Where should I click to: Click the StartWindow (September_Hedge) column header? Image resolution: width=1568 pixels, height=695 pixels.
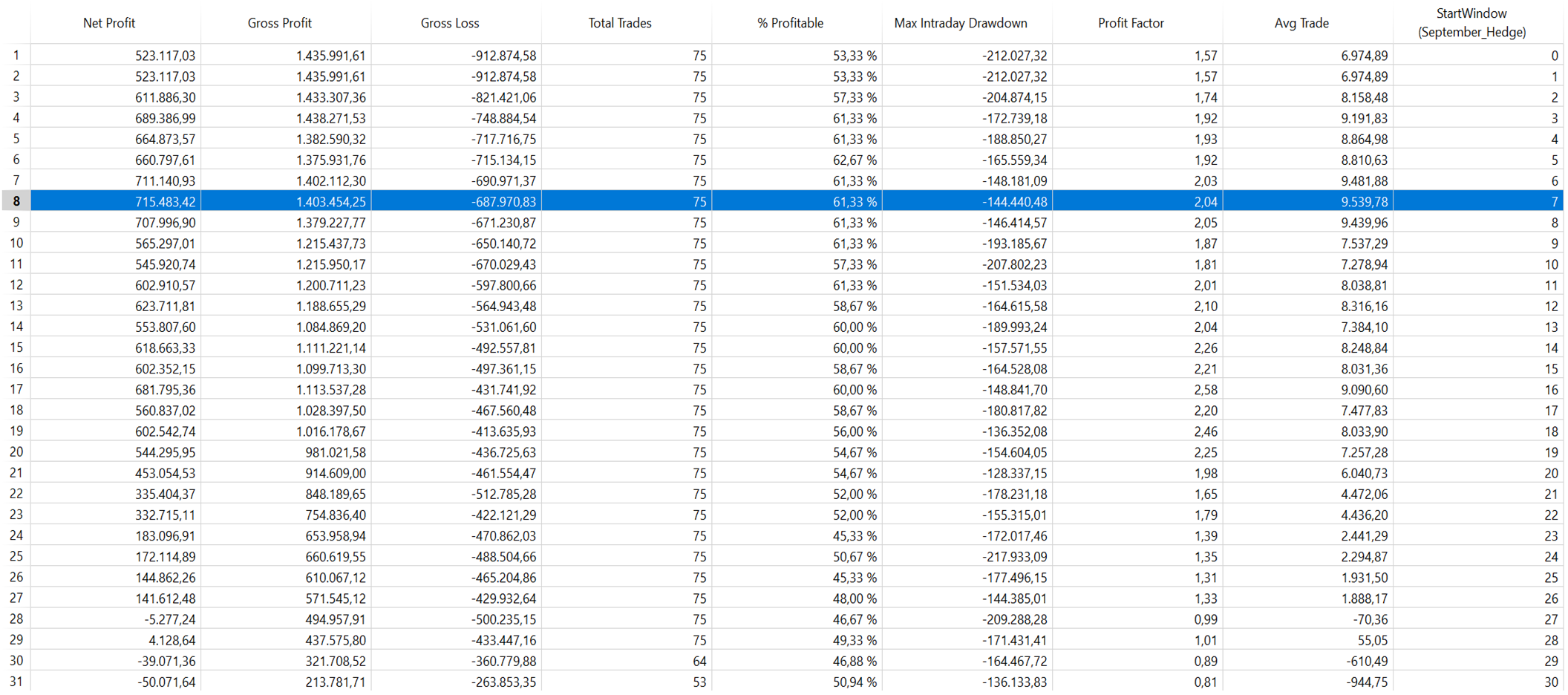pos(1471,23)
